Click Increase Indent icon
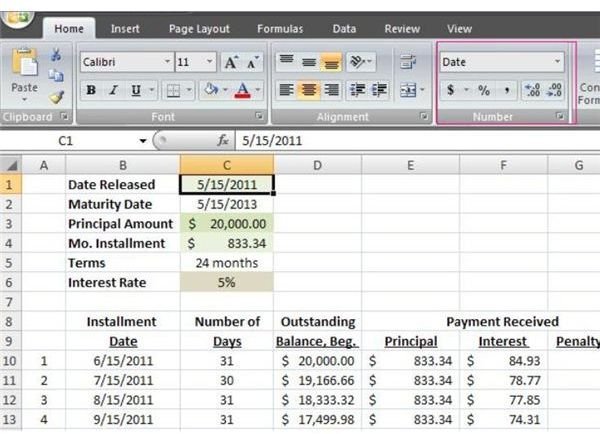 (x=379, y=90)
